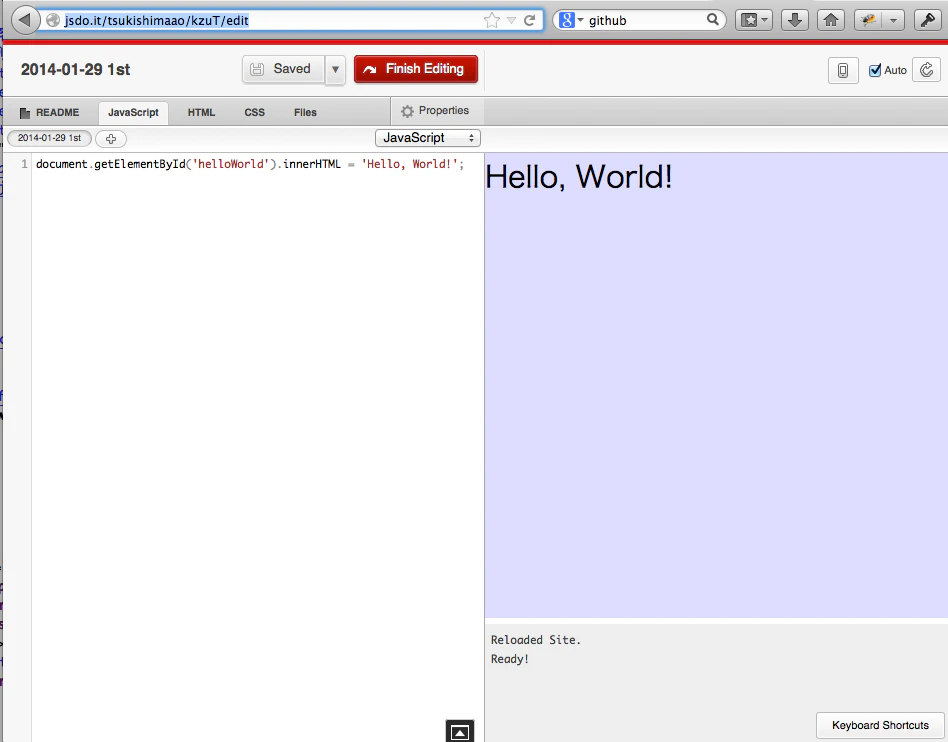Switch to the README tab
This screenshot has height=742, width=948.
50,112
